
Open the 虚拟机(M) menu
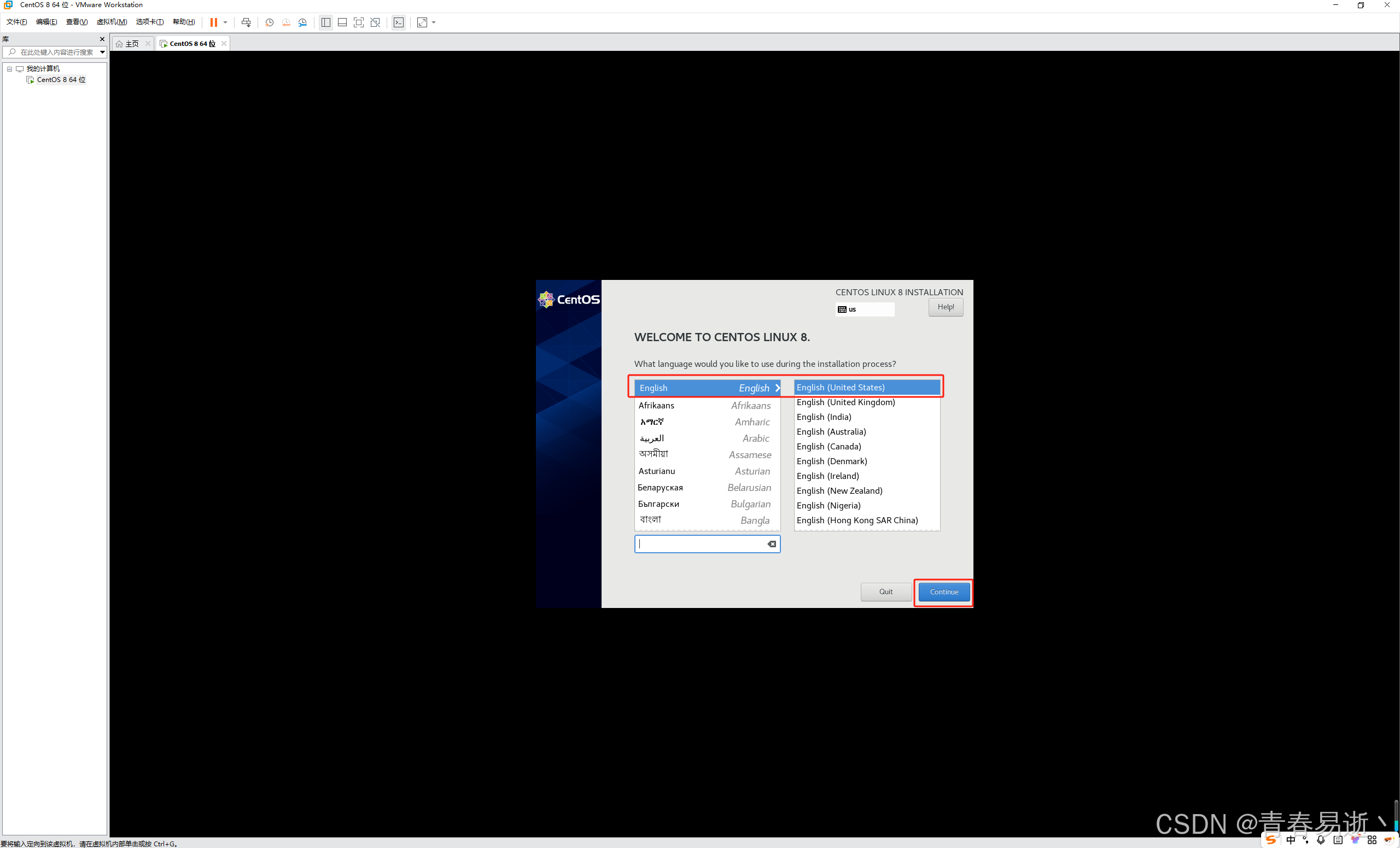[112, 21]
